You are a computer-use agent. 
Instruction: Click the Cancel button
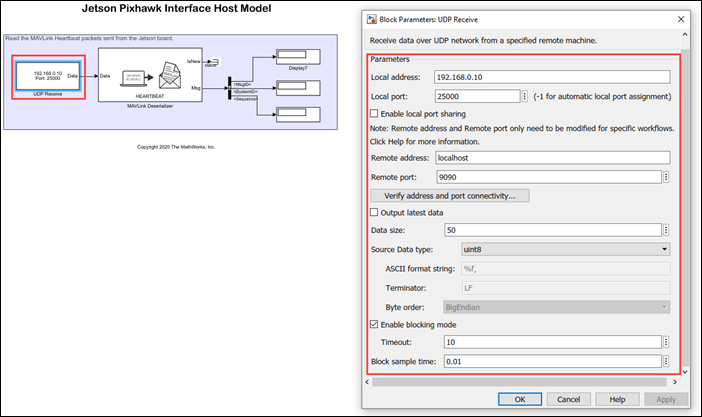point(567,399)
